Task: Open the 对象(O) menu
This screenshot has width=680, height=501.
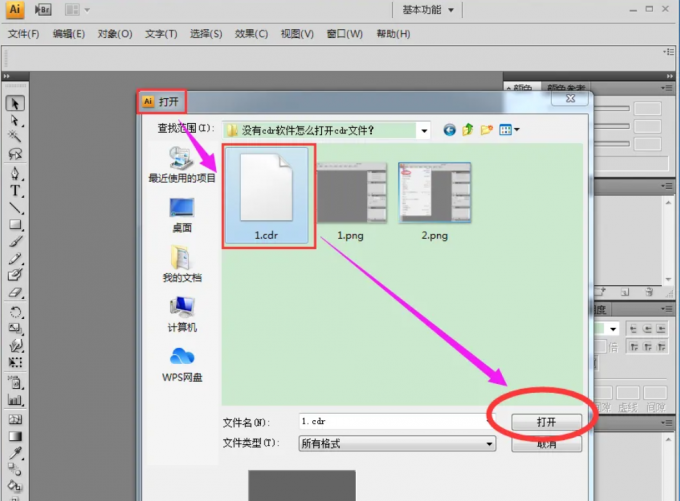Action: 114,34
